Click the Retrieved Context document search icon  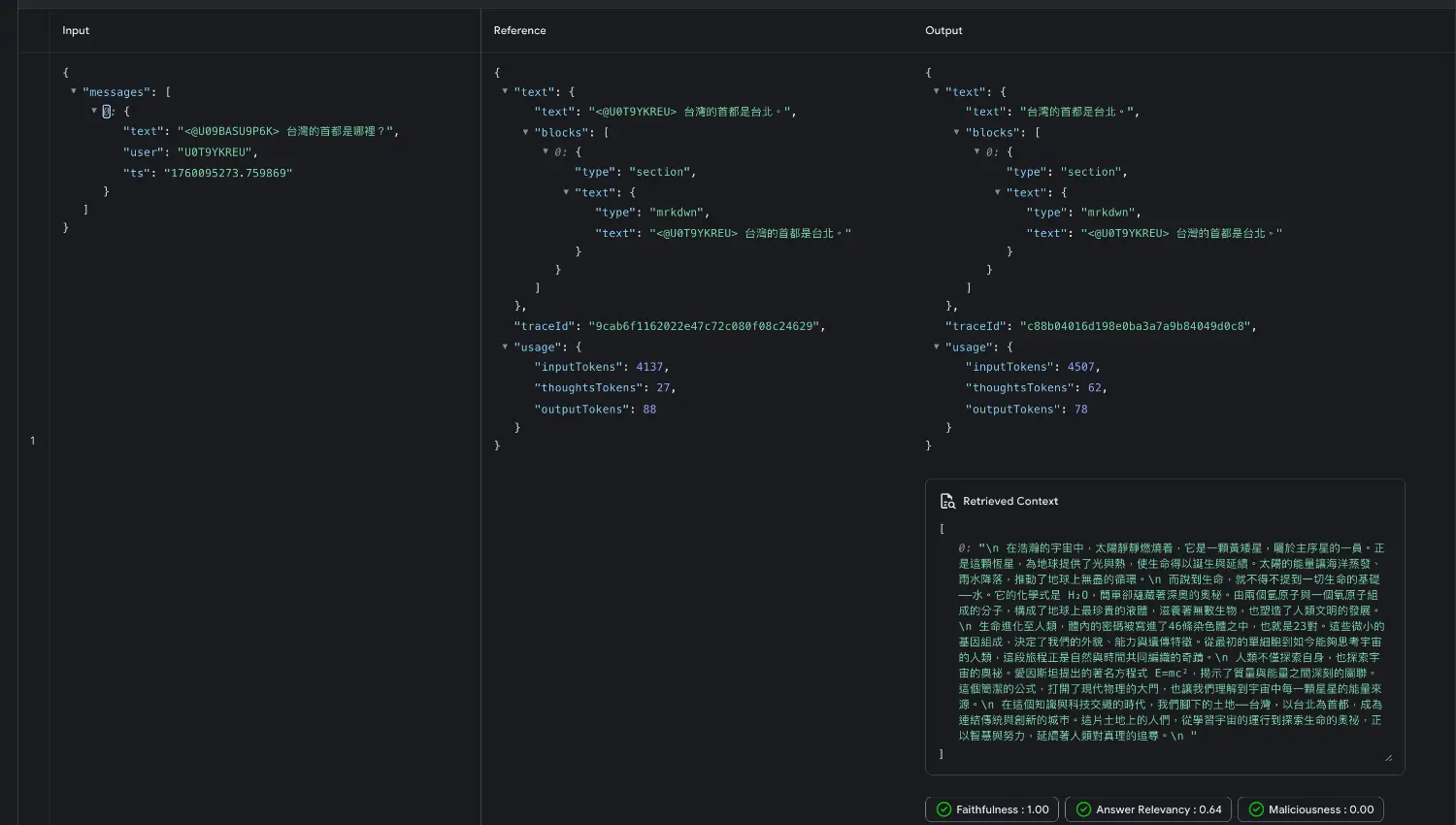pos(947,502)
